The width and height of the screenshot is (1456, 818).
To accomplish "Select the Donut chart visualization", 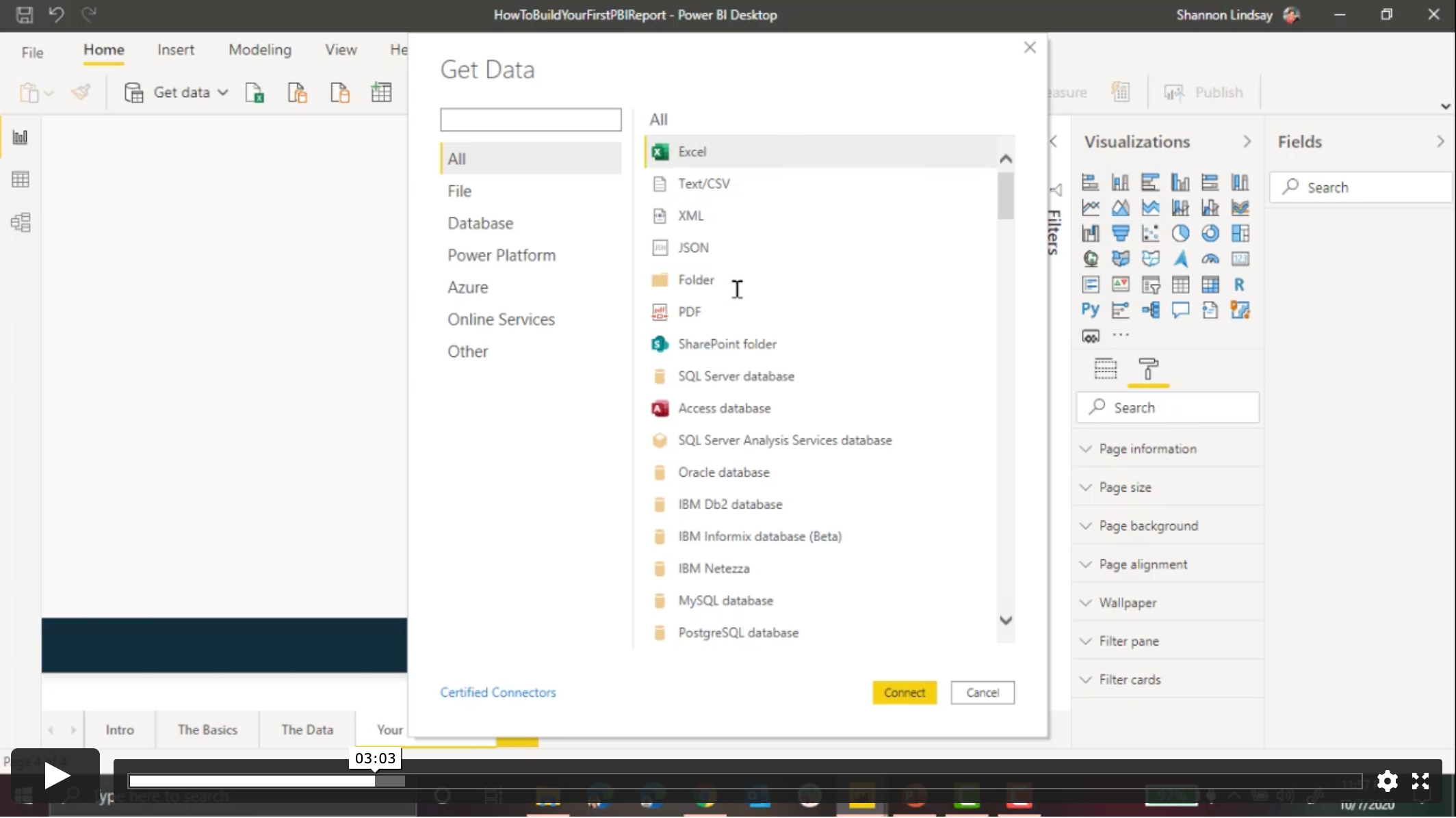I will [1210, 233].
